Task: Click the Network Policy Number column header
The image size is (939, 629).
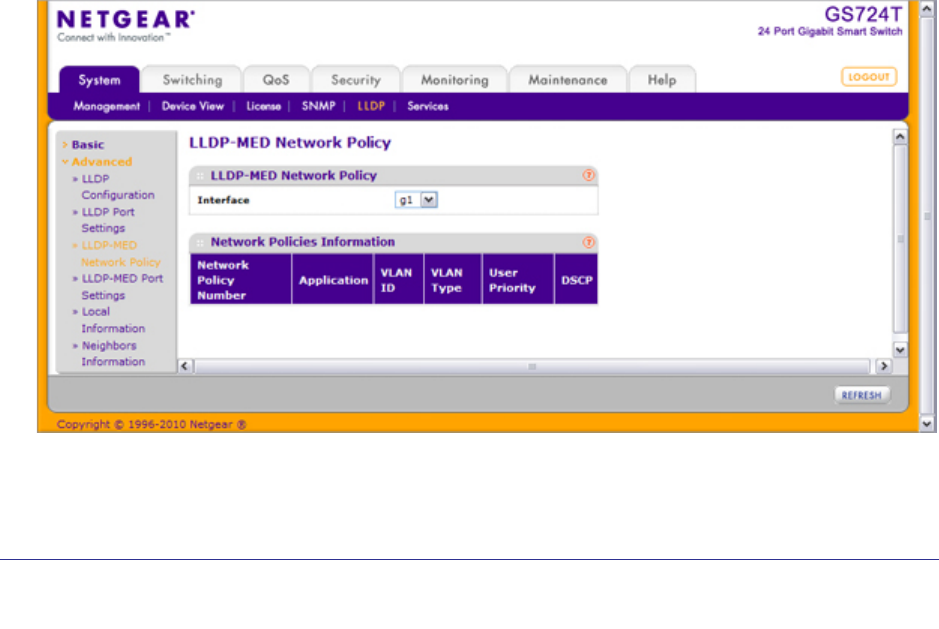Action: point(241,280)
